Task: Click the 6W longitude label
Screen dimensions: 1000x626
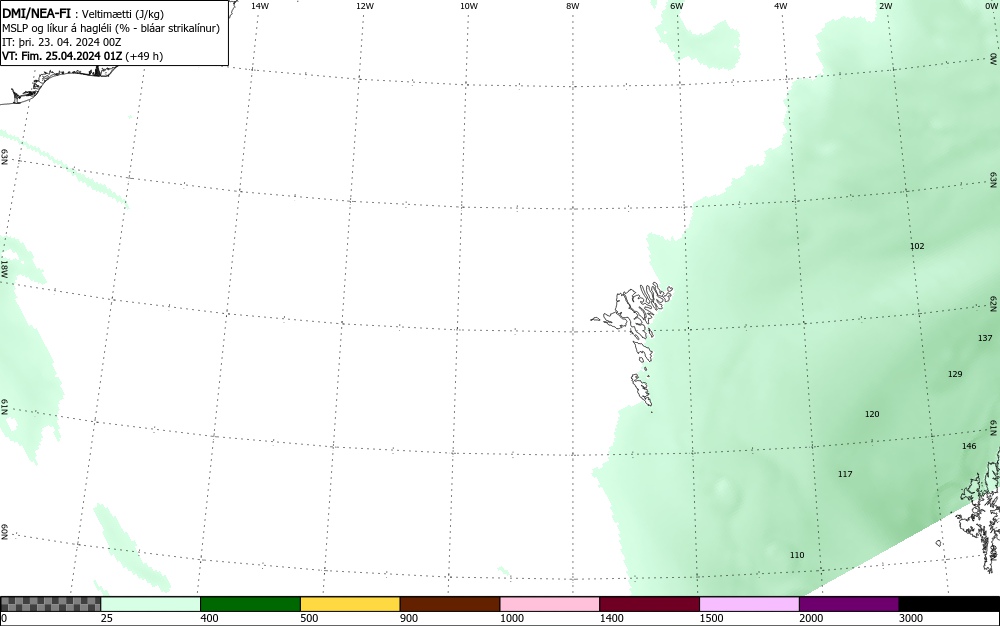Action: [x=677, y=6]
